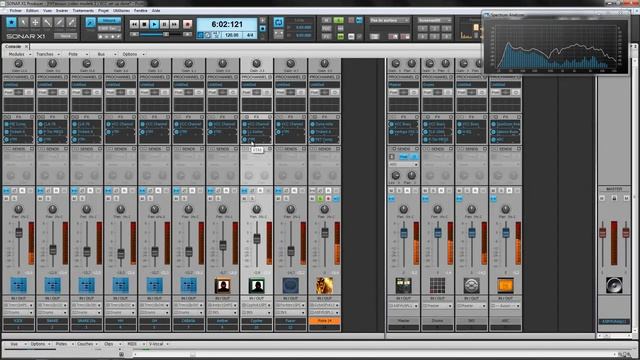This screenshot has width=640, height=360.
Task: Adjust the first channel pan knob
Action: [19, 209]
